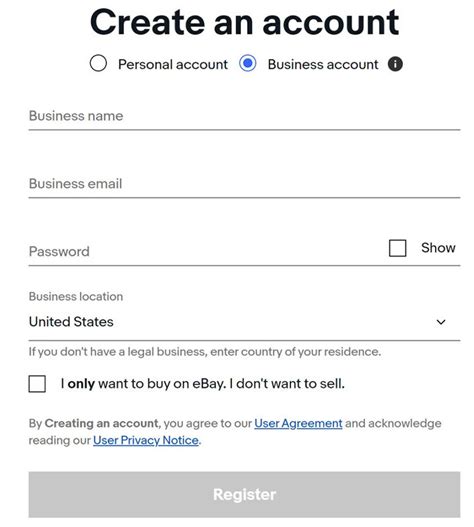
Task: Focus the Business name input field
Action: [x=244, y=116]
